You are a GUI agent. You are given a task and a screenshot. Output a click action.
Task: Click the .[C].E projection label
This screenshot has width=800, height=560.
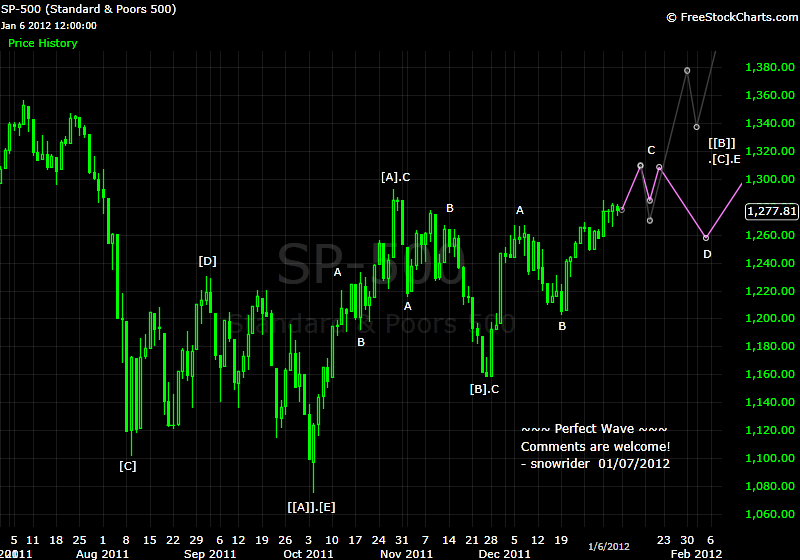coord(724,160)
